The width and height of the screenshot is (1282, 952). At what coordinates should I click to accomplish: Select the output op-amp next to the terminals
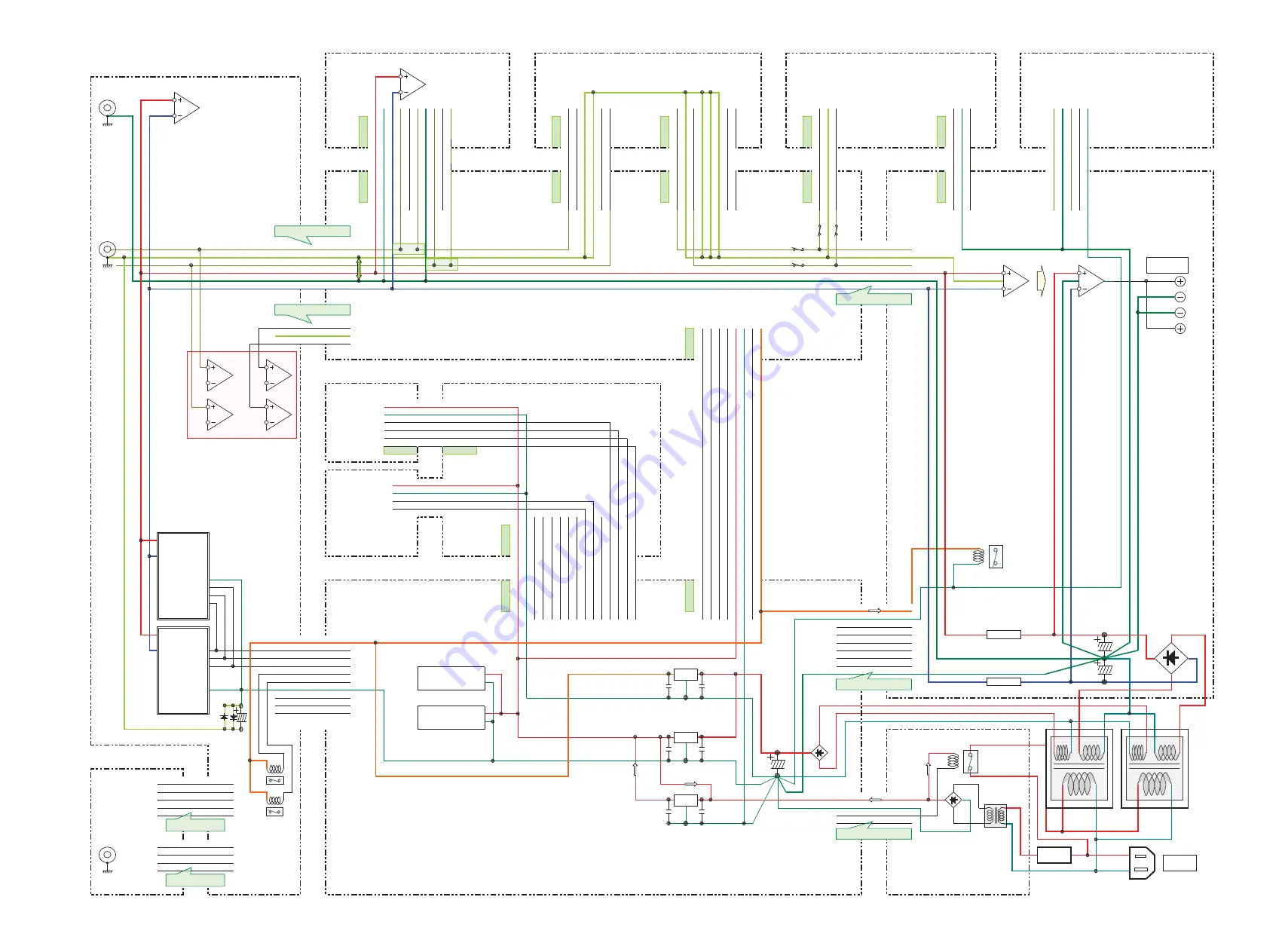point(1091,281)
